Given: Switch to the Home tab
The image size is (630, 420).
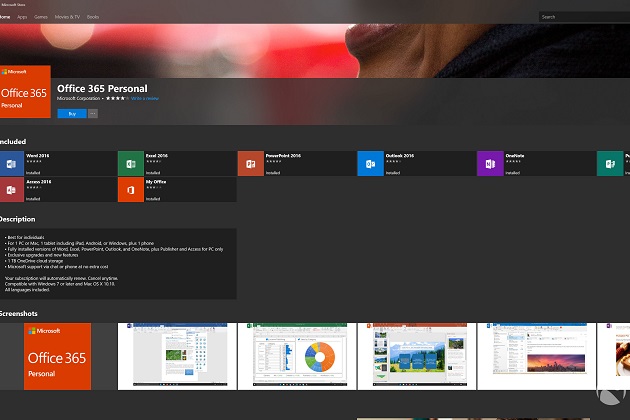Looking at the screenshot, I should [x=5, y=17].
